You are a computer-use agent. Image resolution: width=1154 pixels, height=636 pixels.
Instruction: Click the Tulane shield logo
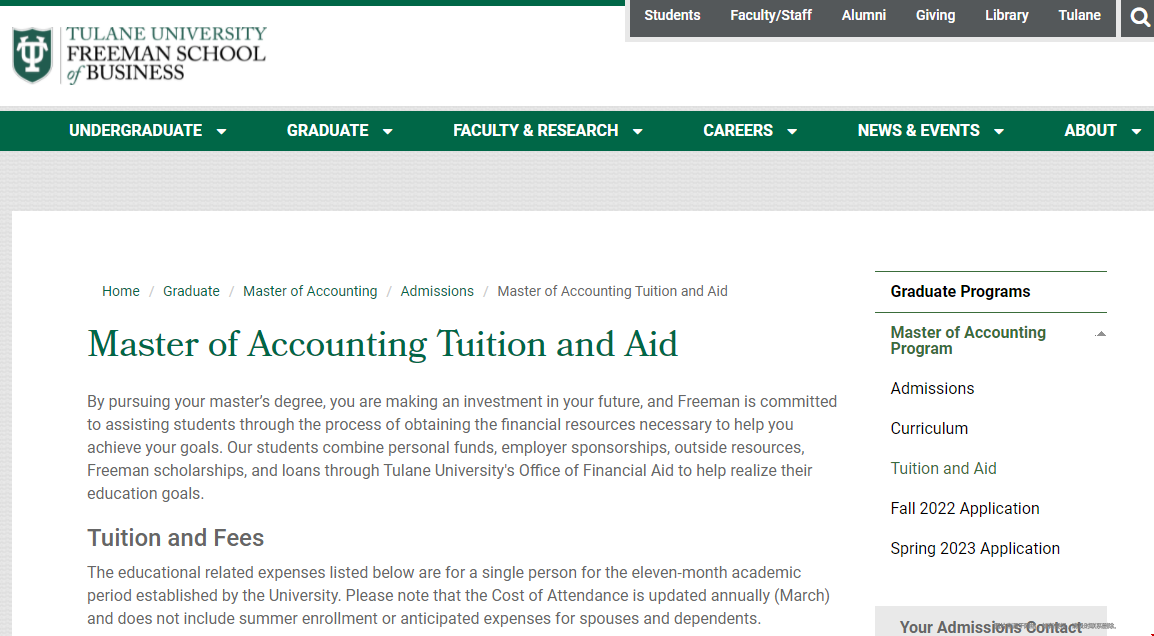[32, 55]
